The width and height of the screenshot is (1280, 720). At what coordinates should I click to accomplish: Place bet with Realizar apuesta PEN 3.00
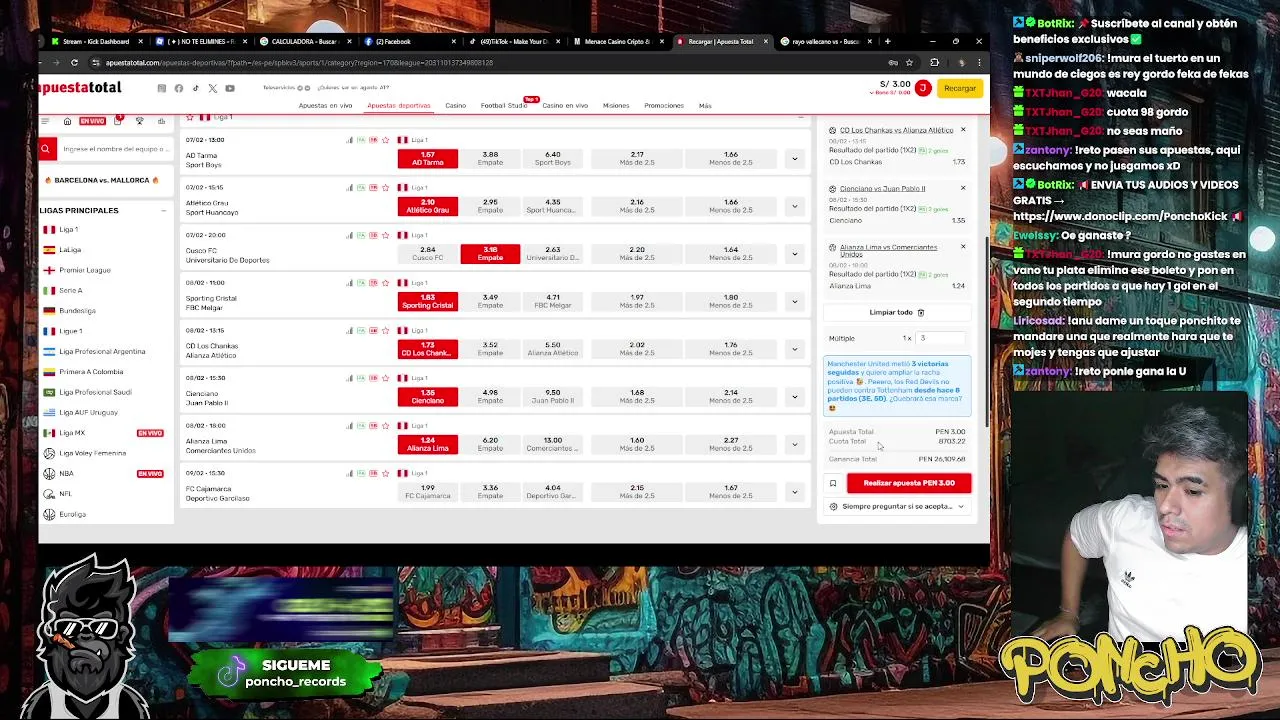(909, 483)
